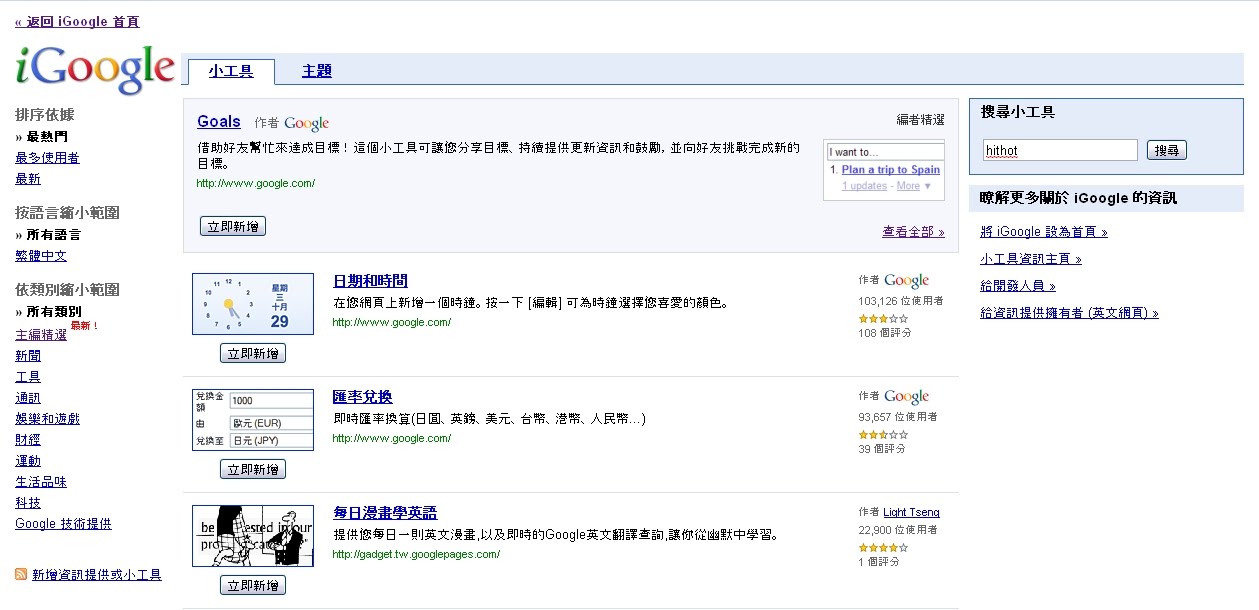Switch to the 小工具 tab
The width and height of the screenshot is (1259, 610).
tap(231, 71)
